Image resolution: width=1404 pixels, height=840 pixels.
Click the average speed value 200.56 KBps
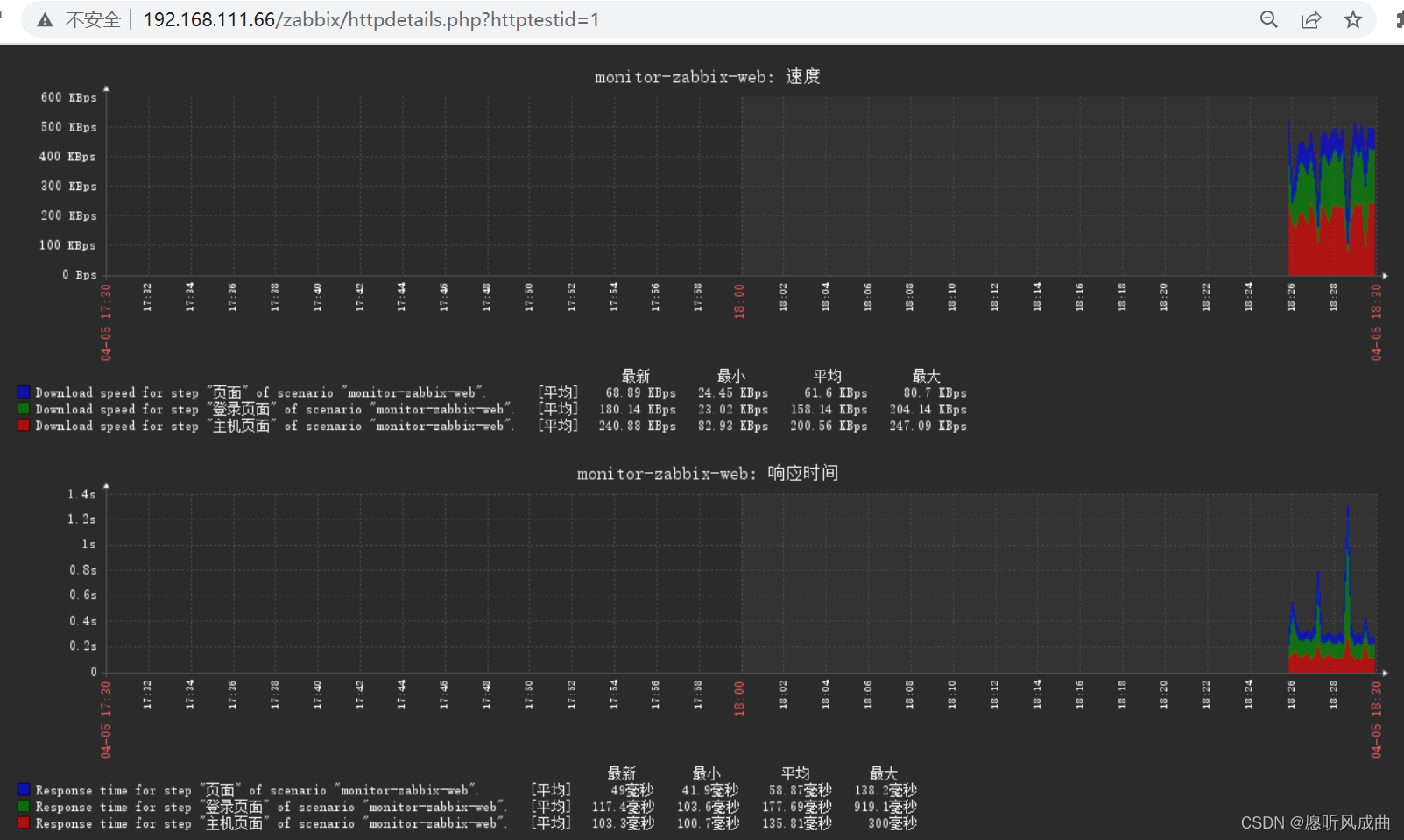(829, 427)
